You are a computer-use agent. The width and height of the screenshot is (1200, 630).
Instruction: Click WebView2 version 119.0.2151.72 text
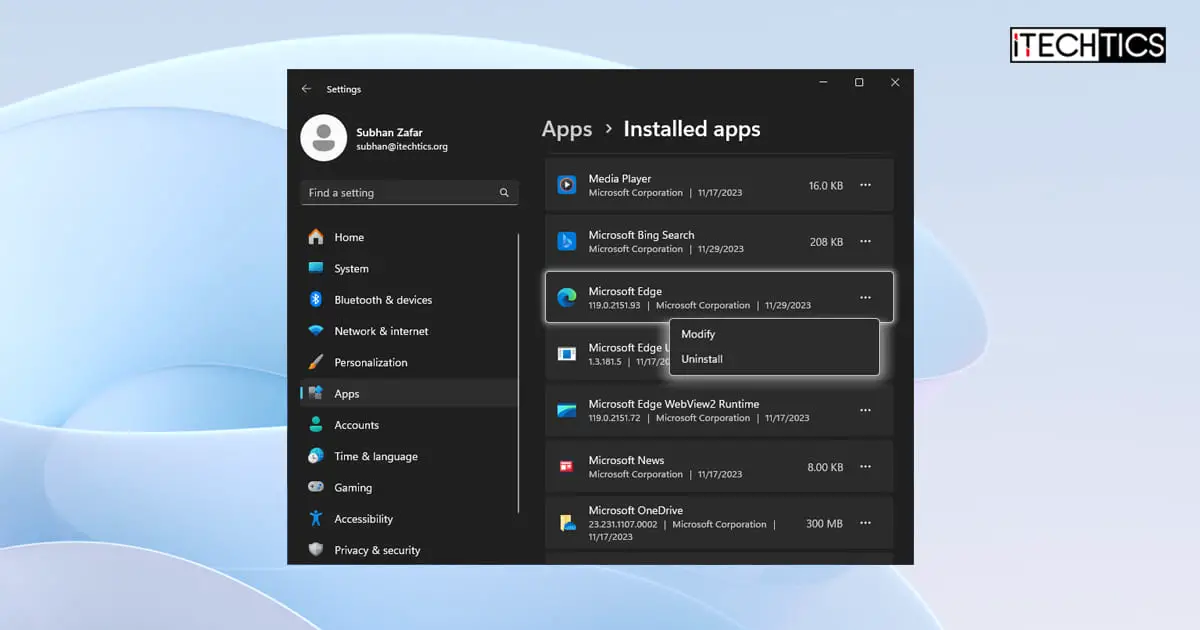click(614, 418)
